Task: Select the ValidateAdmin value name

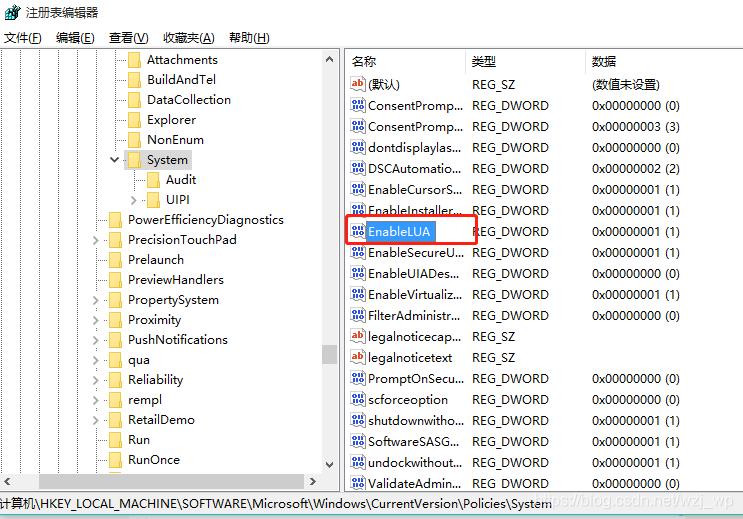Action: click(x=415, y=483)
